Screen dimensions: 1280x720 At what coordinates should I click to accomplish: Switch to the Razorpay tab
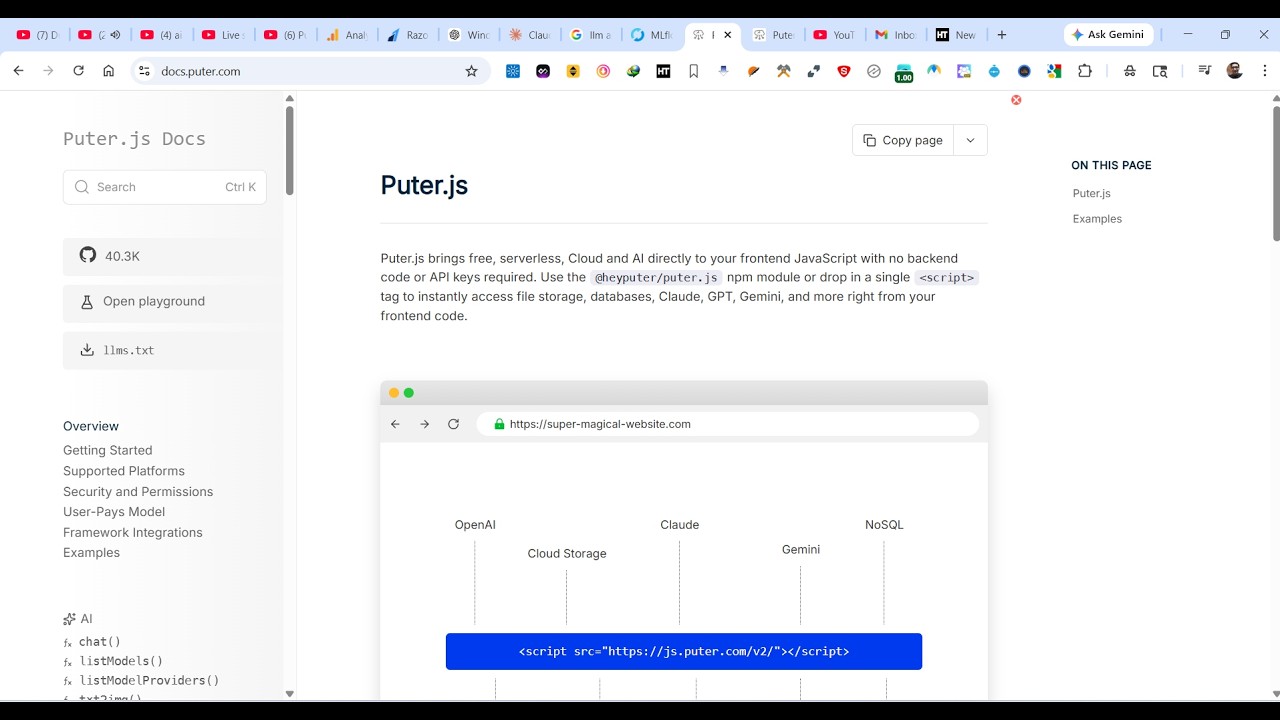(407, 34)
